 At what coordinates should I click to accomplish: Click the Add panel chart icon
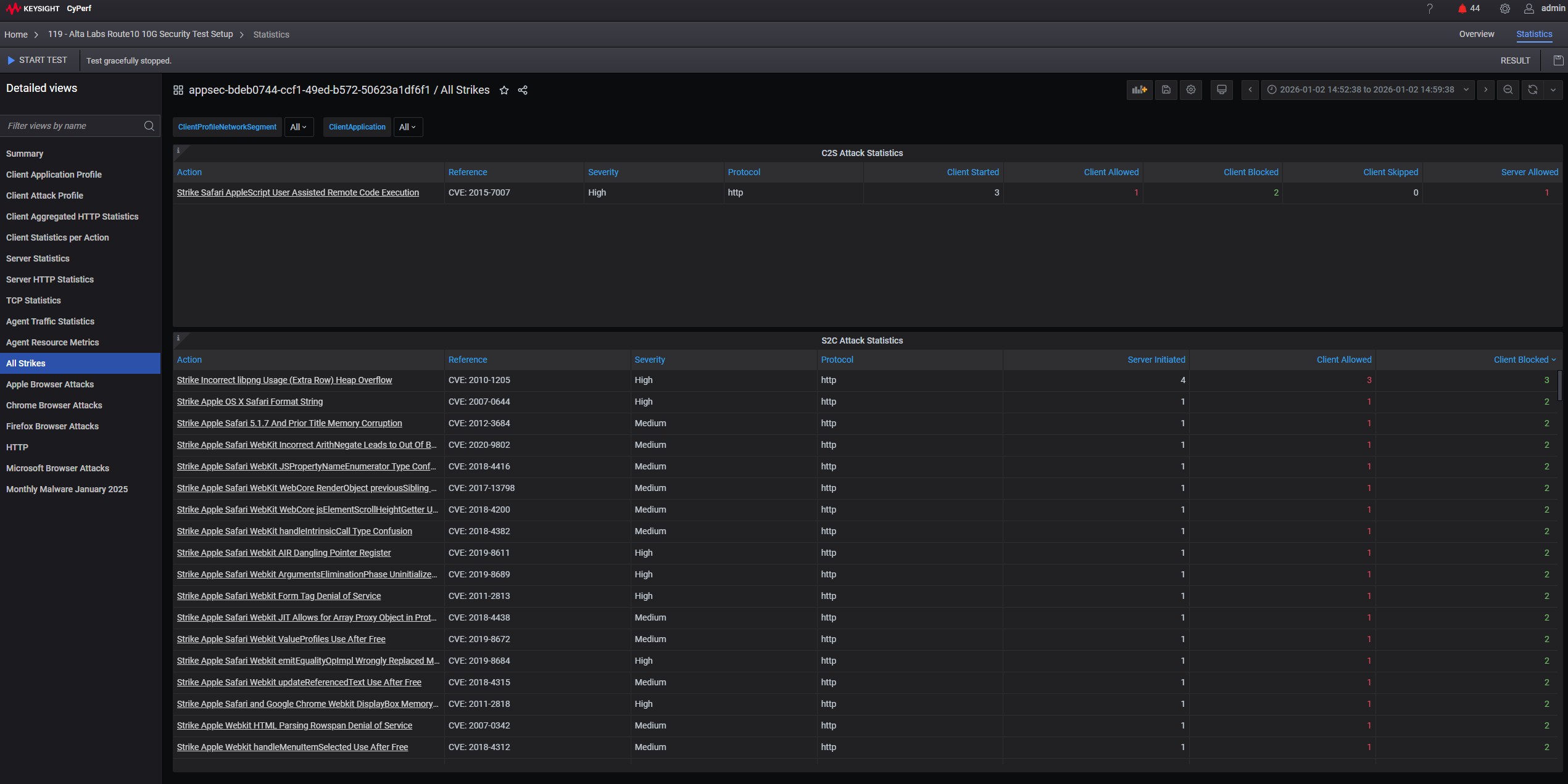point(1139,90)
